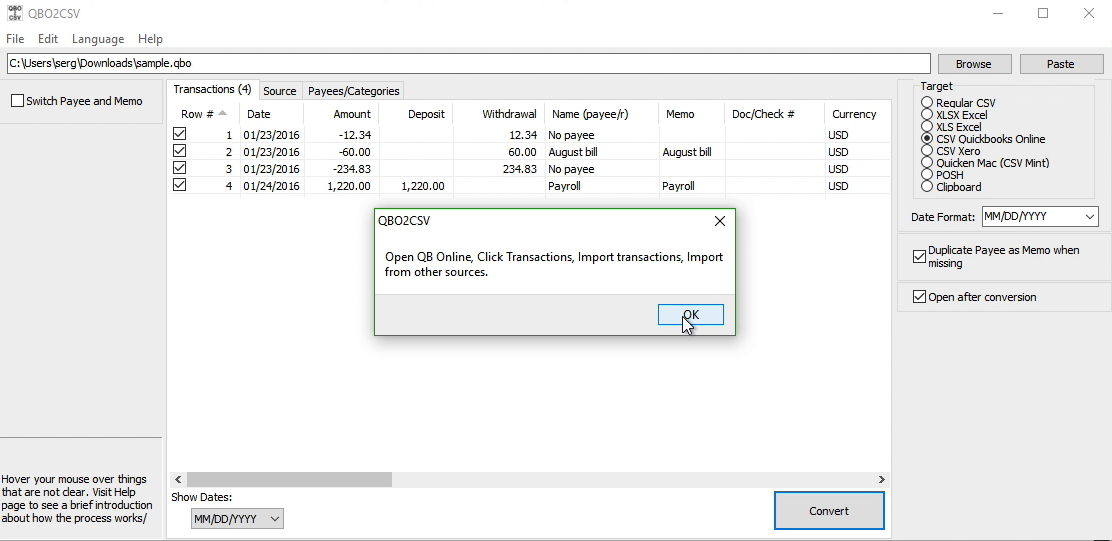This screenshot has width=1112, height=541.
Task: Click the Deposit column header
Action: [416, 114]
